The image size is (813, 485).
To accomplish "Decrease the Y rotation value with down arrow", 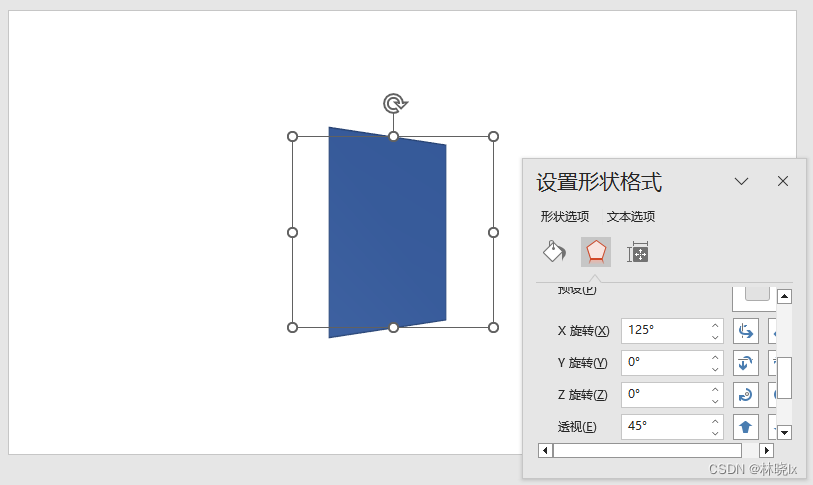I will coord(715,369).
